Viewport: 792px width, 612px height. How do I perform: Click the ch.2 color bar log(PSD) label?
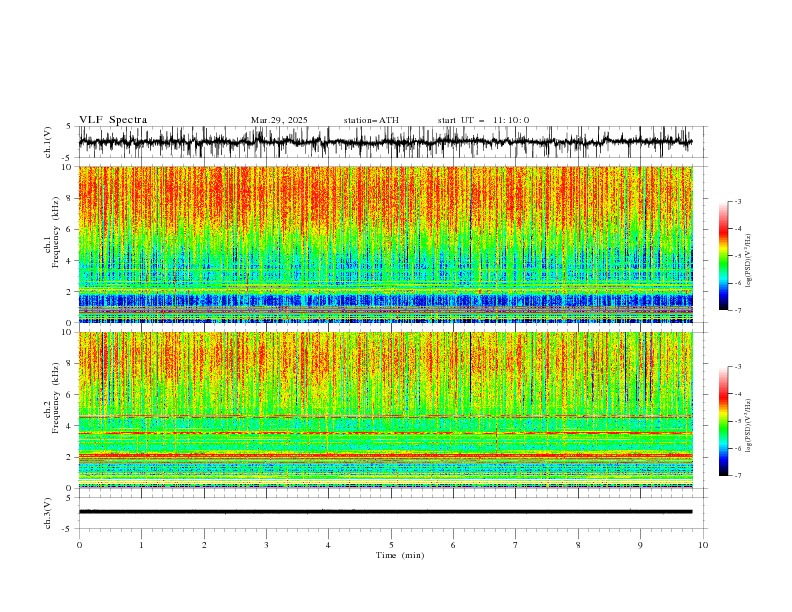click(748, 426)
